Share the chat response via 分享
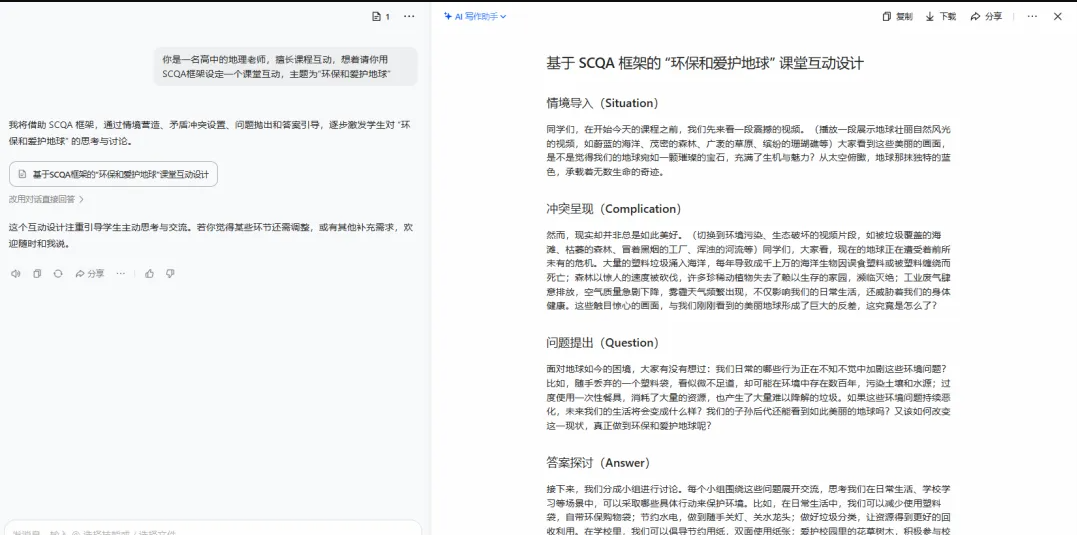 90,273
